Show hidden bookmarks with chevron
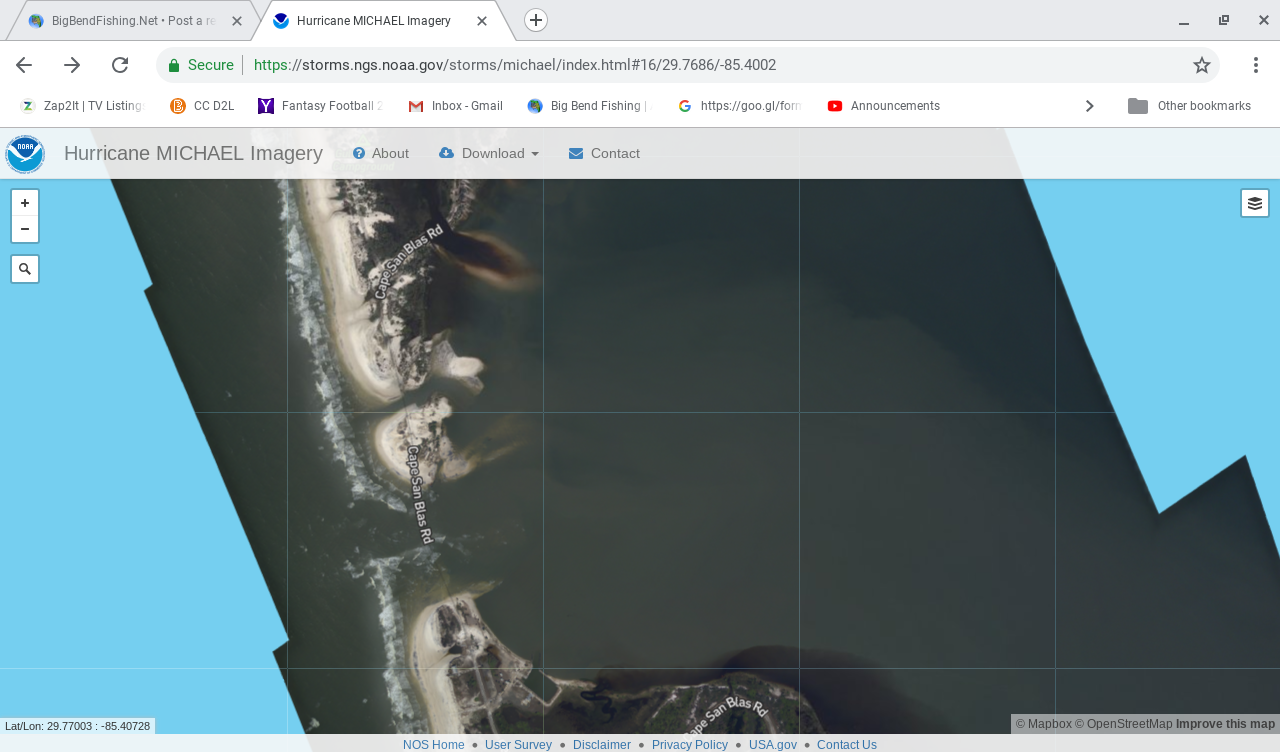The image size is (1280, 752). click(x=1089, y=106)
